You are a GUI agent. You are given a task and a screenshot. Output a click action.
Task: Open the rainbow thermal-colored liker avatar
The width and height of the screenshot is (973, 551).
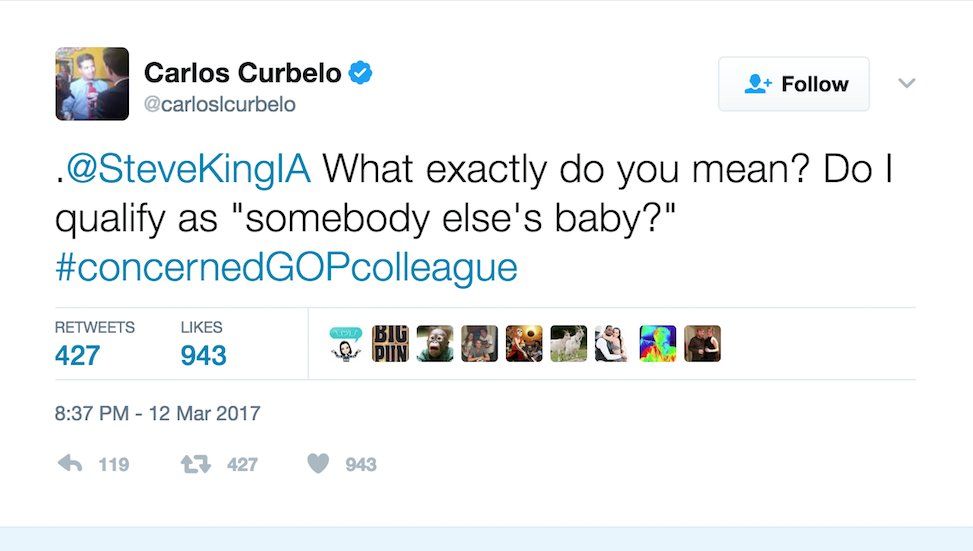click(x=657, y=343)
